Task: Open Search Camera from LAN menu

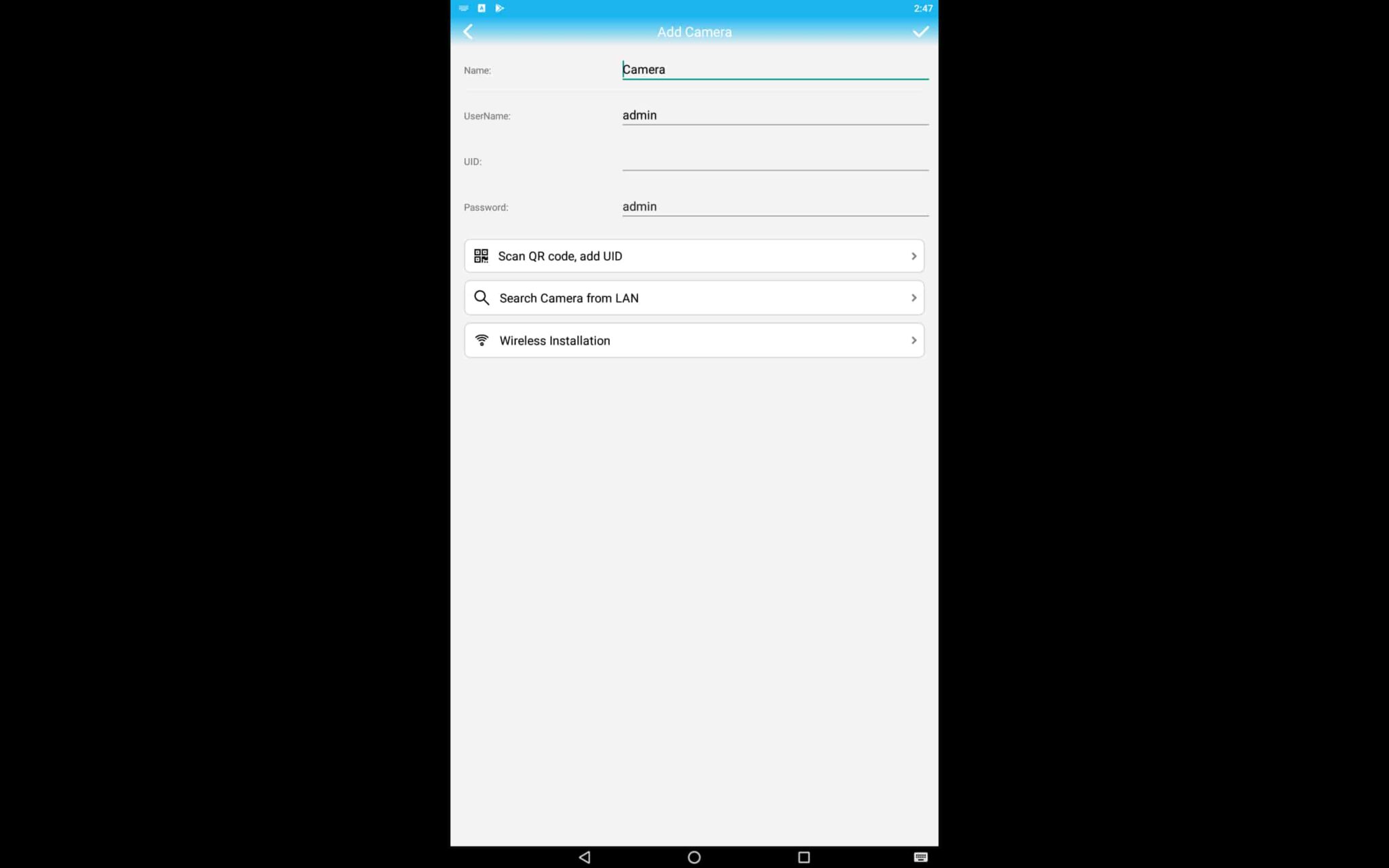Action: pyautogui.click(x=694, y=297)
